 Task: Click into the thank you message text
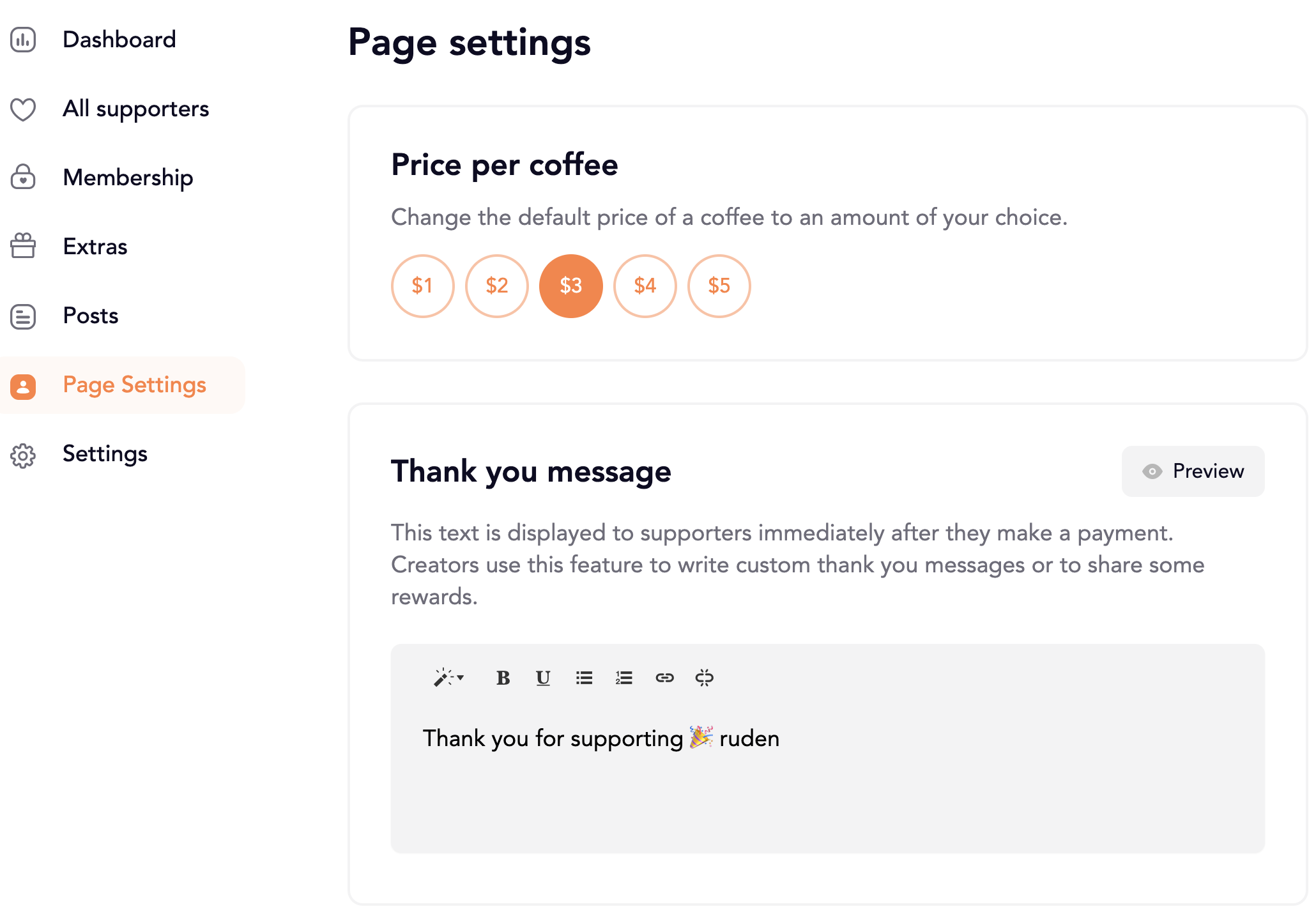point(601,739)
